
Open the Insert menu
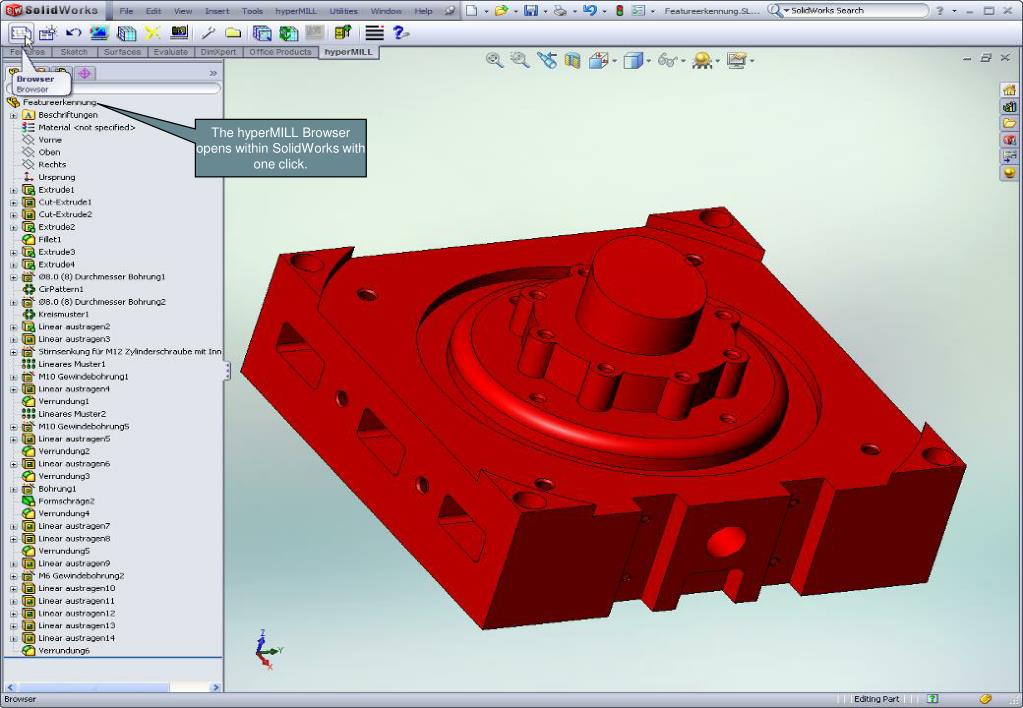tap(217, 11)
